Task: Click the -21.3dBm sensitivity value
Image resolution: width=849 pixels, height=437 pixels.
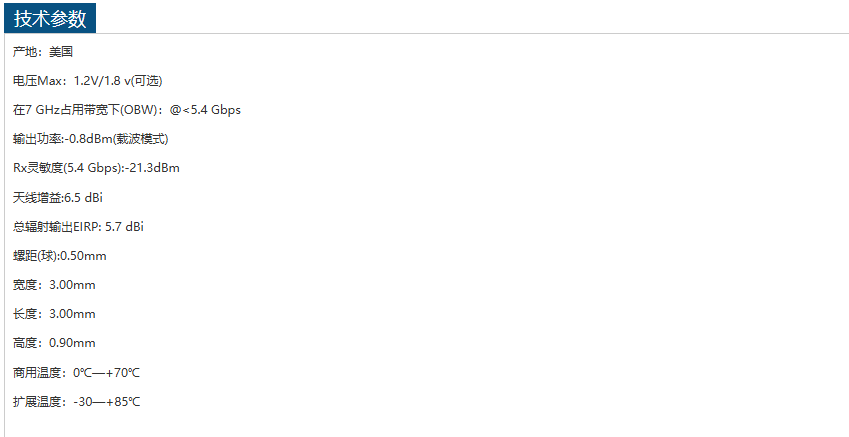Action: [153, 168]
